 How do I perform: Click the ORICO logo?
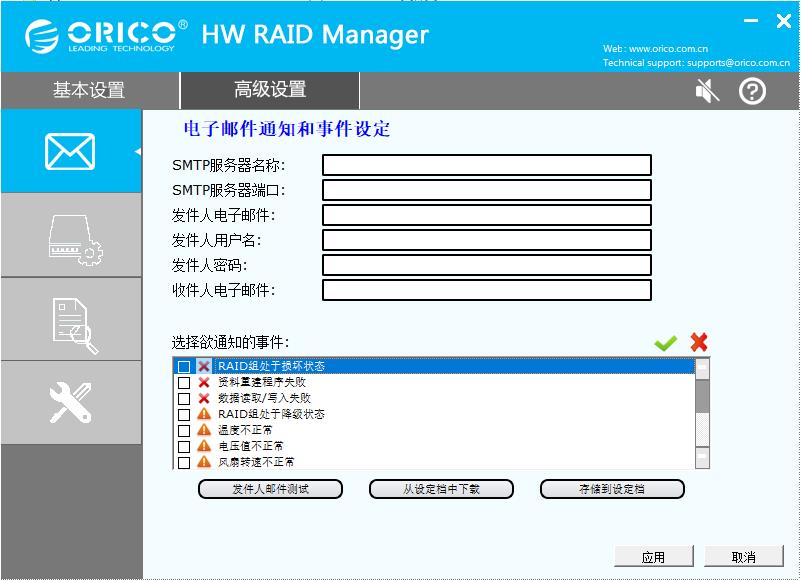[106, 36]
